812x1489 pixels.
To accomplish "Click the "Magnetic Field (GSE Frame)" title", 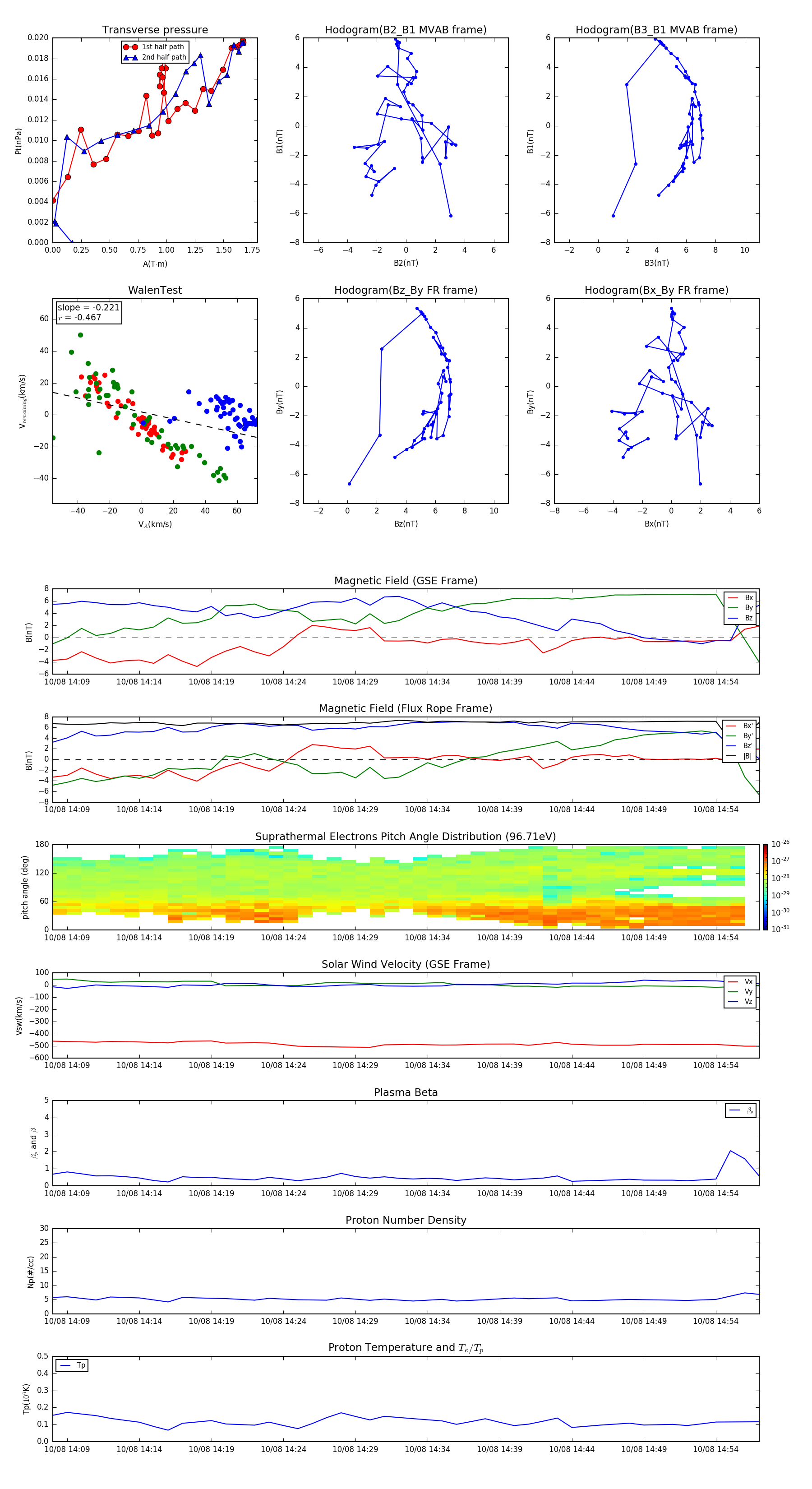I will 406,580.
